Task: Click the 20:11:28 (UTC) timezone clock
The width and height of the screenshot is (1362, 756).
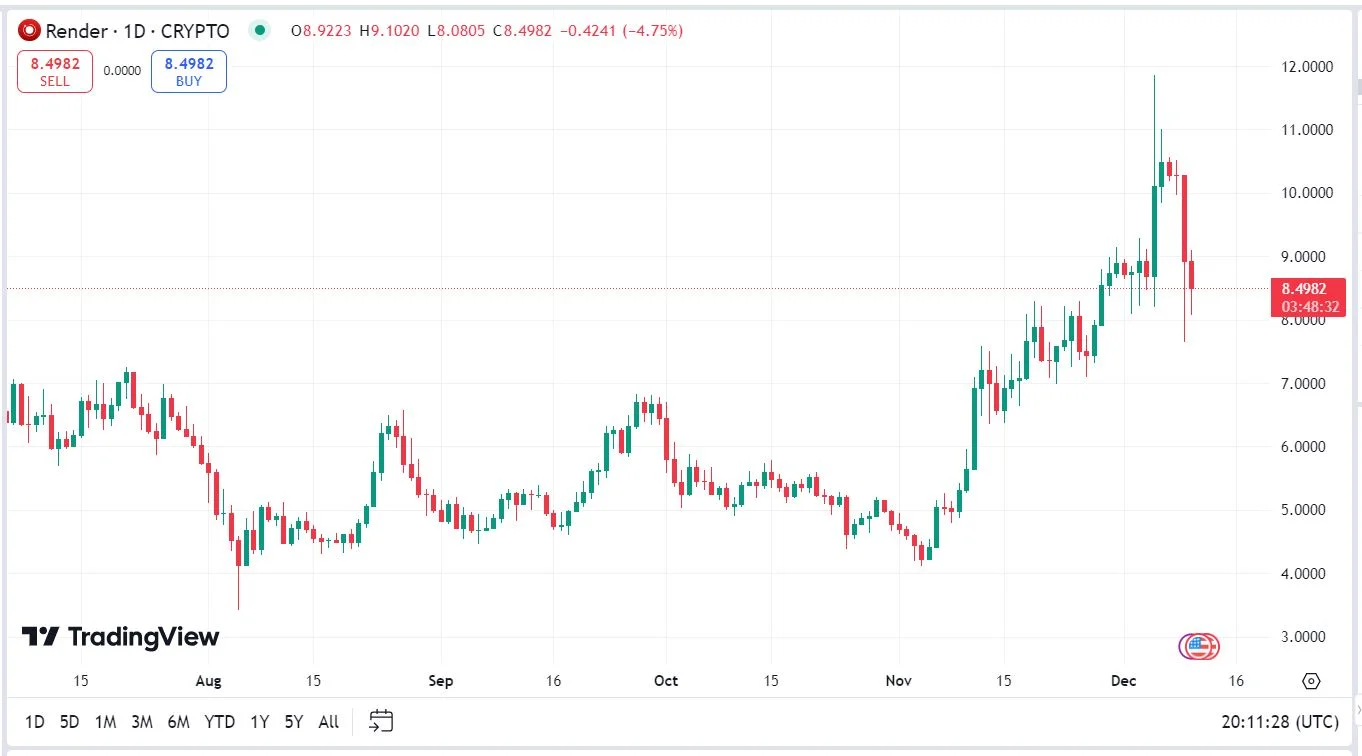Action: pos(1279,721)
